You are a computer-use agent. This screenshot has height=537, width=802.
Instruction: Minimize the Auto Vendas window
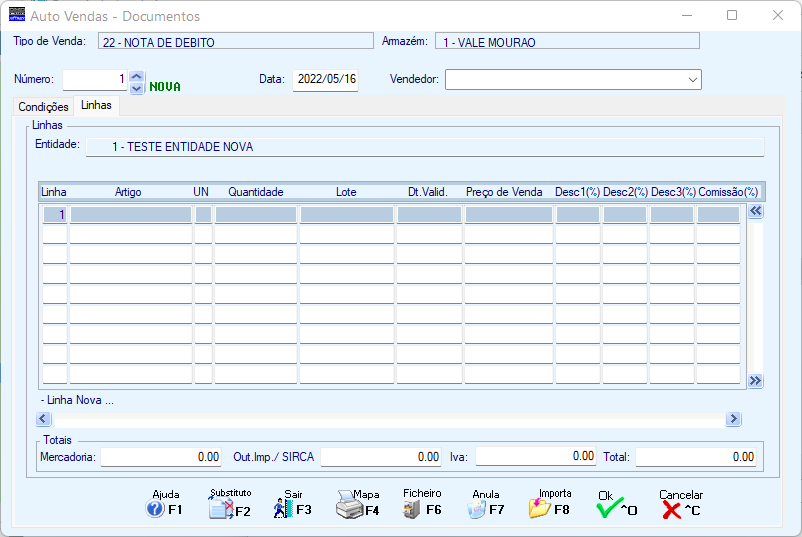click(x=687, y=15)
